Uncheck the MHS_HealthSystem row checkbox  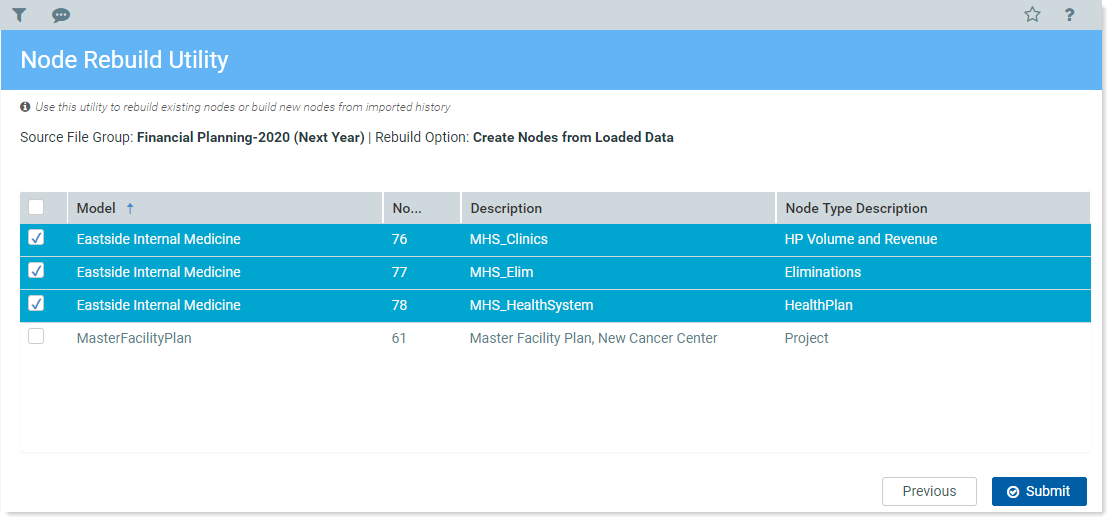pyautogui.click(x=36, y=304)
